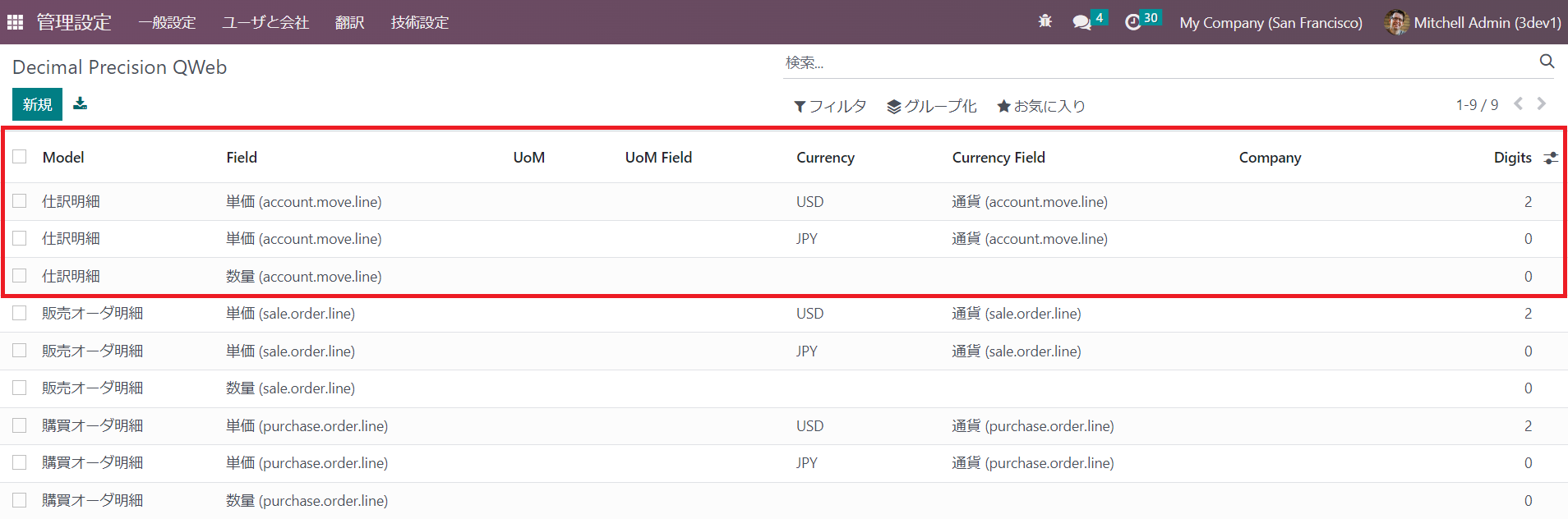Click the debug bug icon
This screenshot has width=1568, height=519.
tap(1045, 22)
